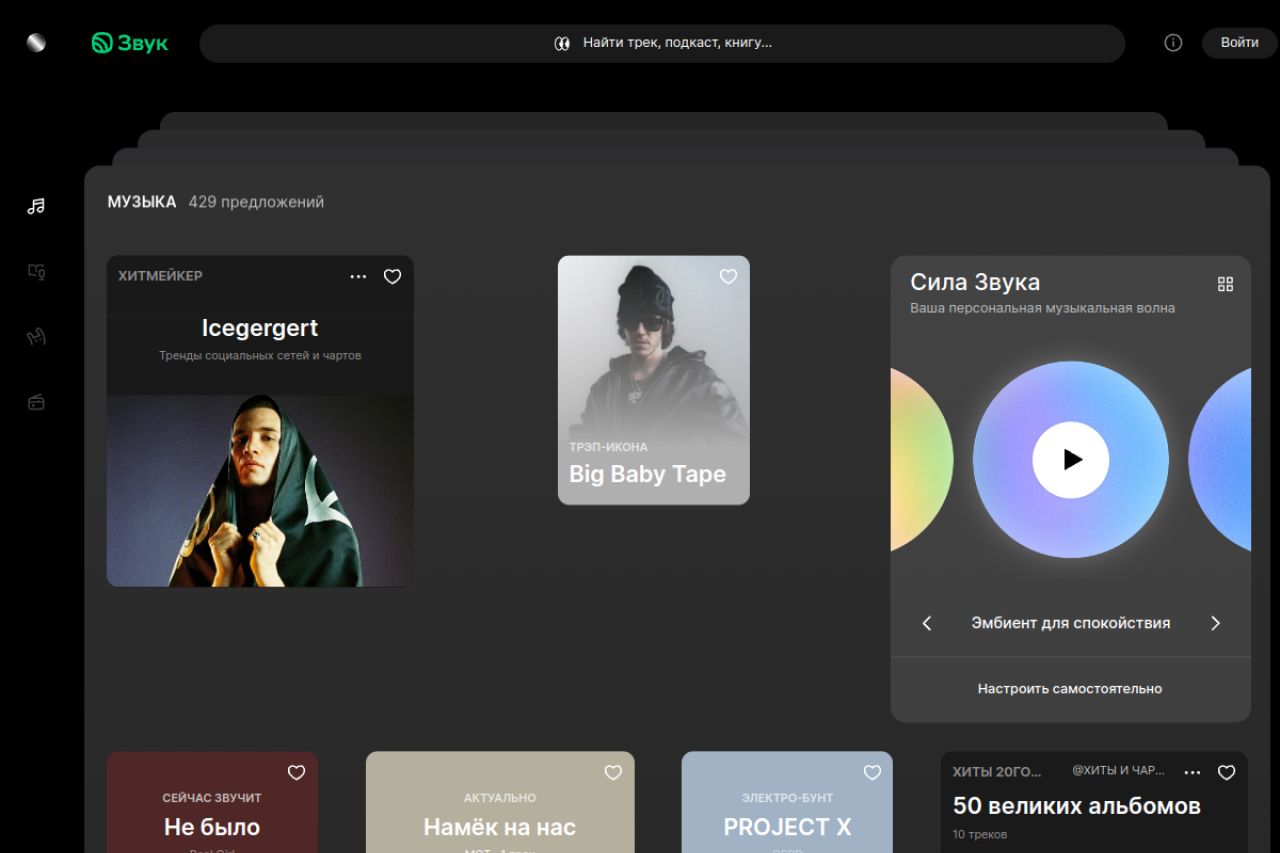Open the info icon next to Войти
Image resolution: width=1280 pixels, height=853 pixels.
1173,43
